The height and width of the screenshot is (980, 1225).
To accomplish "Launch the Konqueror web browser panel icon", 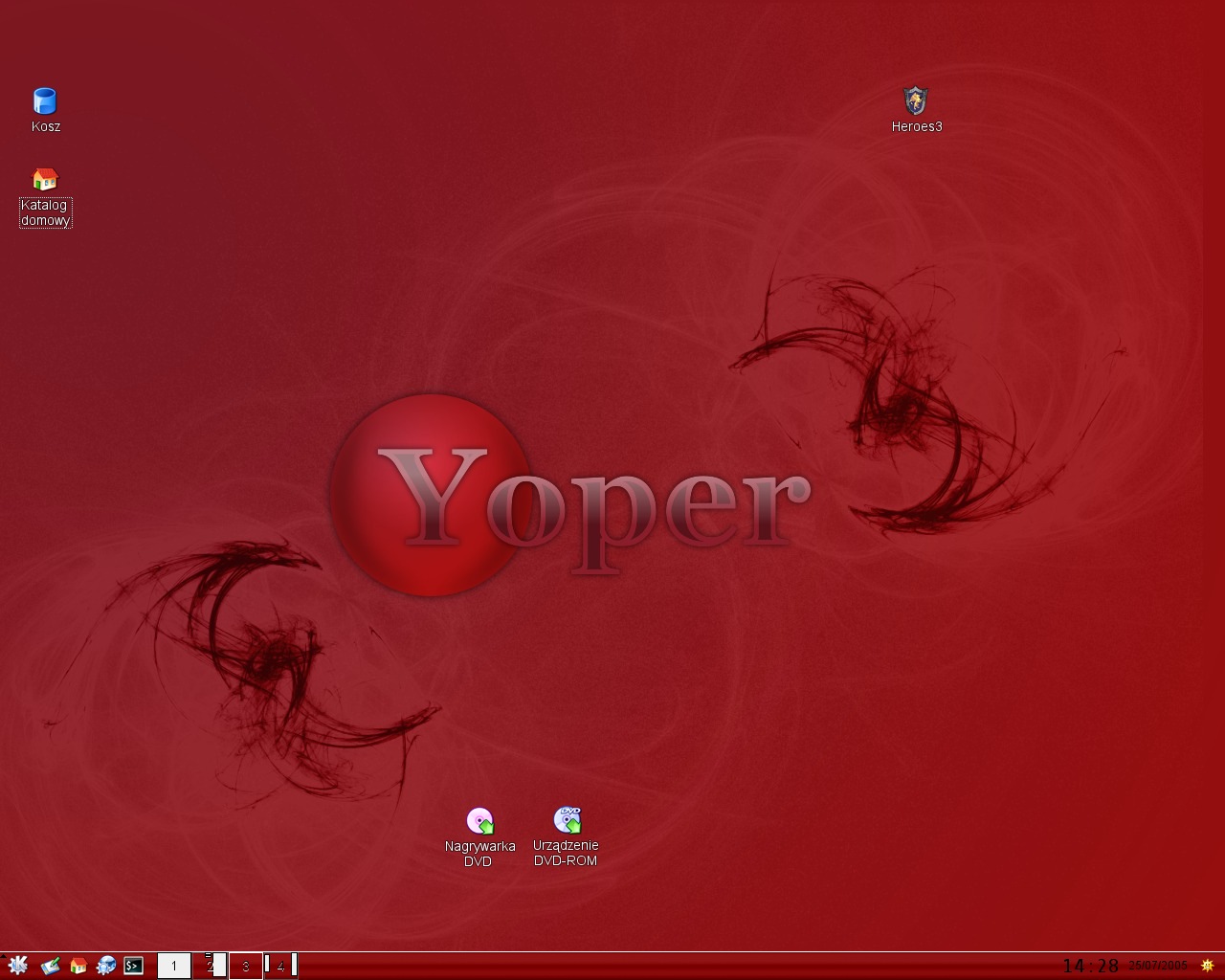I will coord(106,967).
